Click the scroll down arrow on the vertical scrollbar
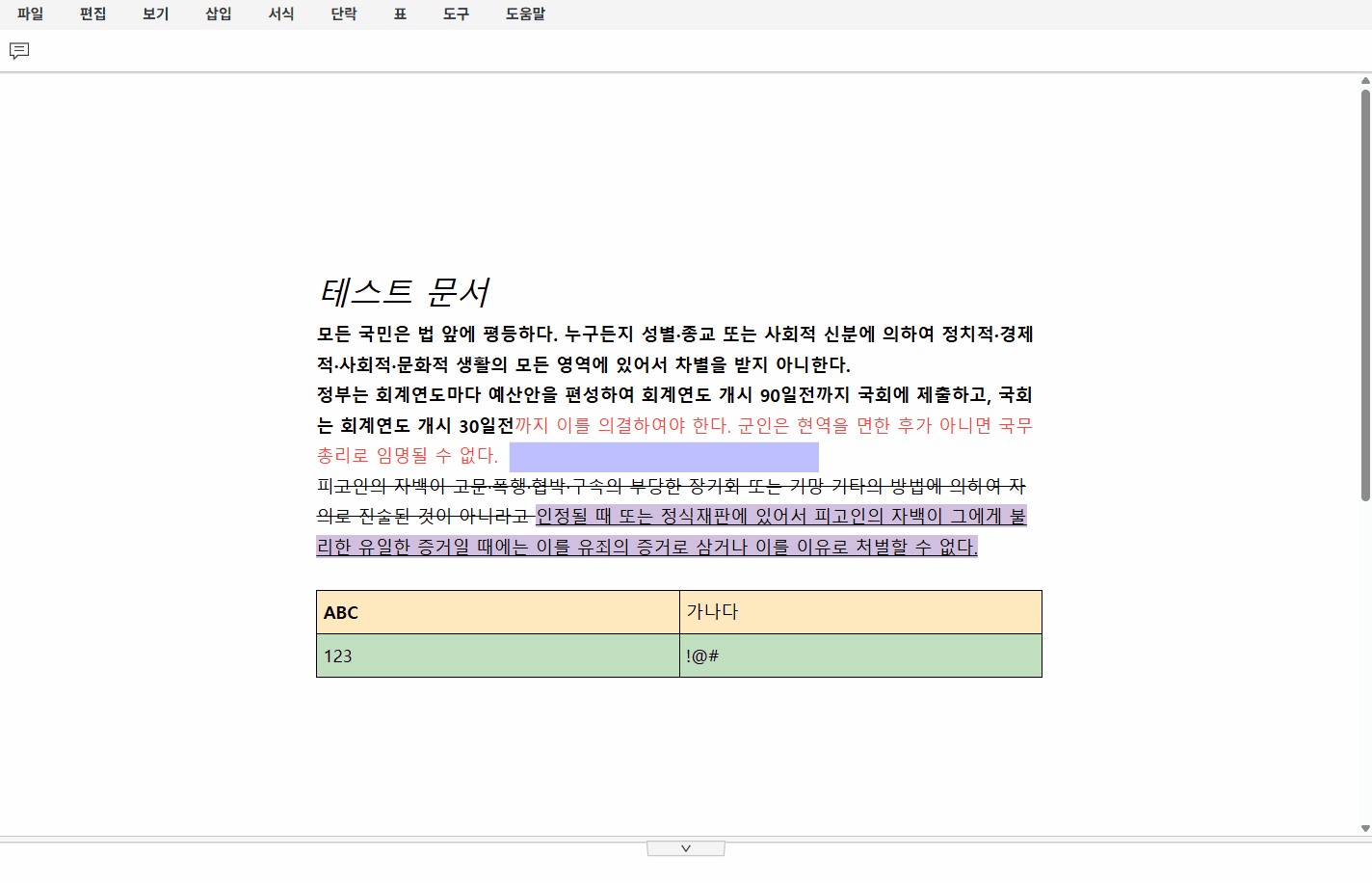The image size is (1372, 883). 1364,828
